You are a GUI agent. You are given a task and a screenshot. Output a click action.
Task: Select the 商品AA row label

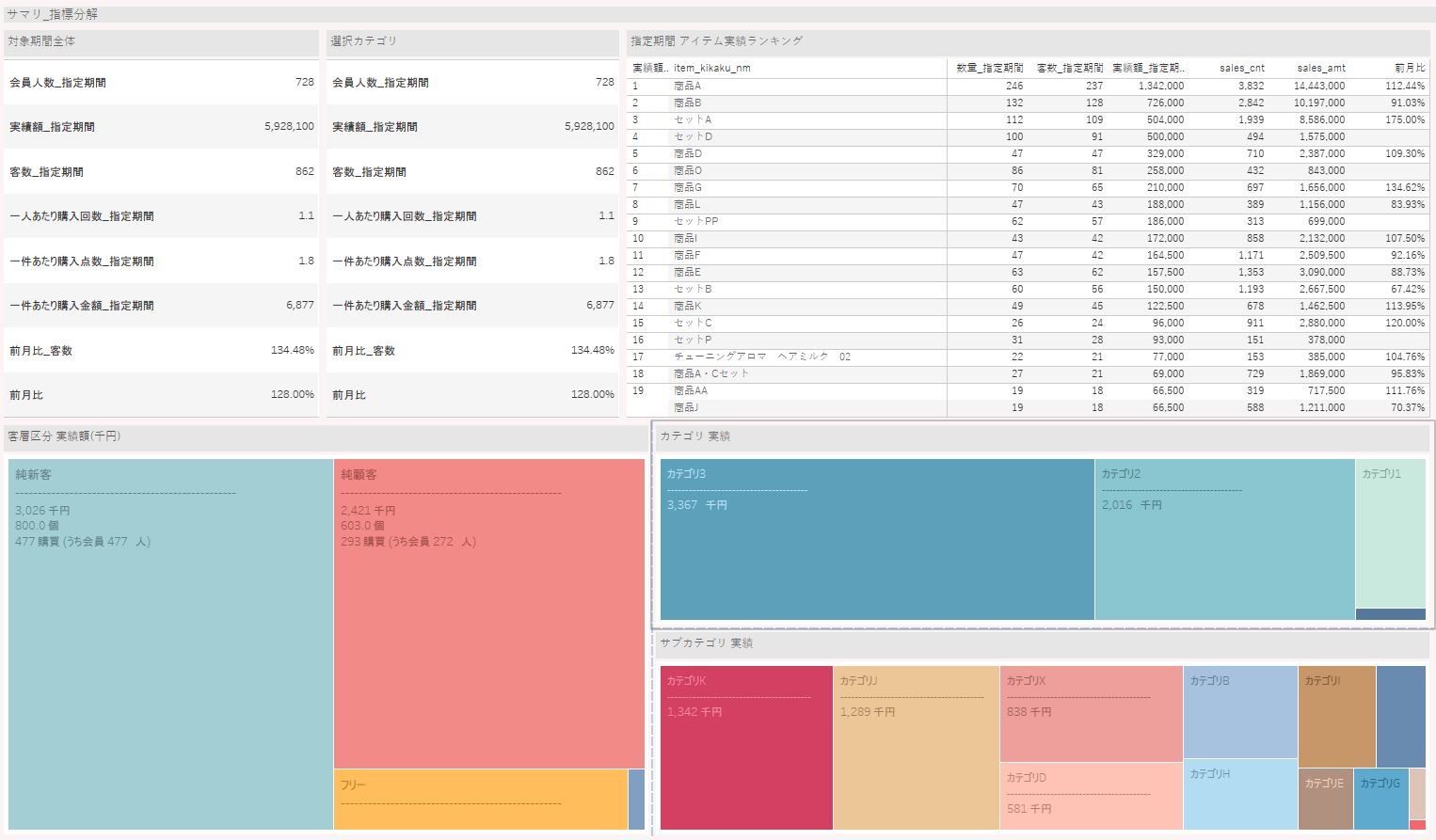click(691, 390)
